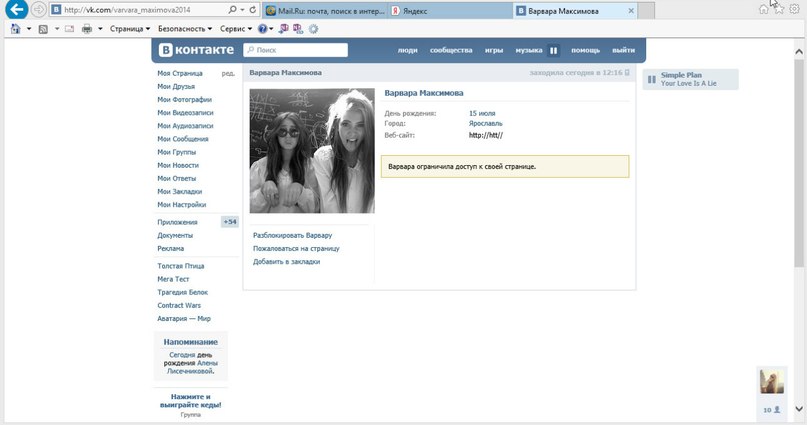Click the VK Поиск search field
This screenshot has height=425, width=807.
point(295,50)
